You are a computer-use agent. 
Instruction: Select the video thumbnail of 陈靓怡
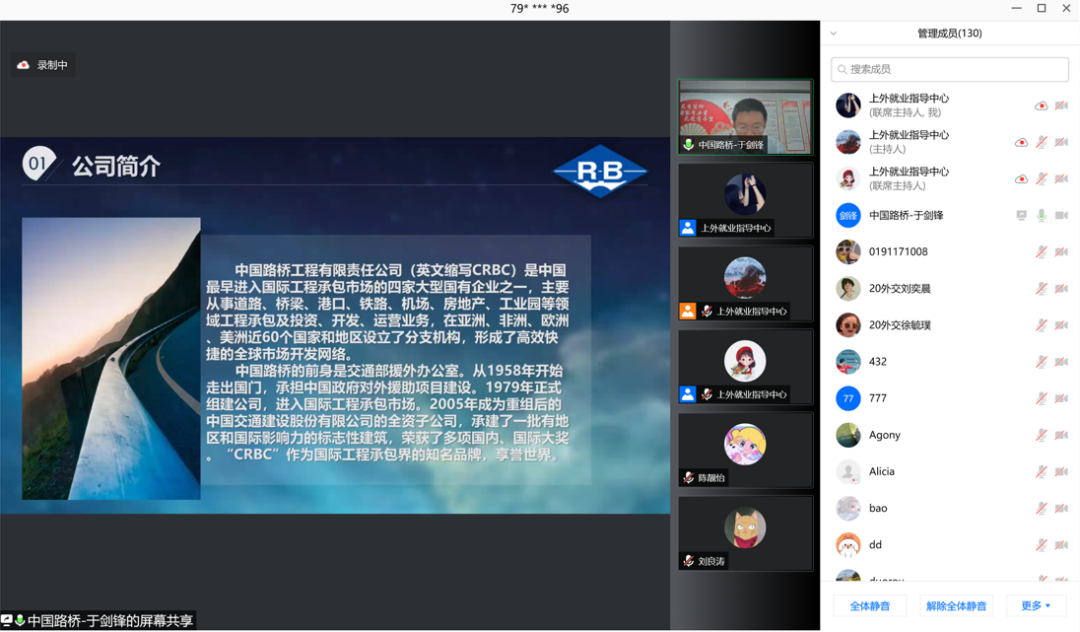[x=744, y=450]
